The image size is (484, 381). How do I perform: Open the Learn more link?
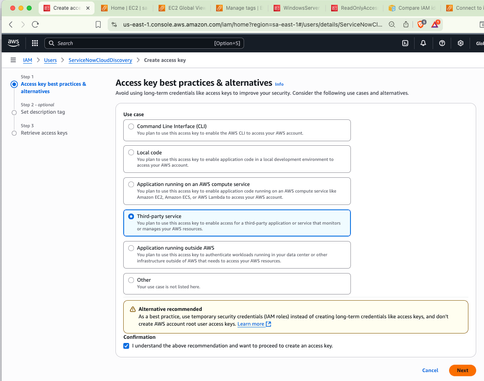pyautogui.click(x=251, y=324)
